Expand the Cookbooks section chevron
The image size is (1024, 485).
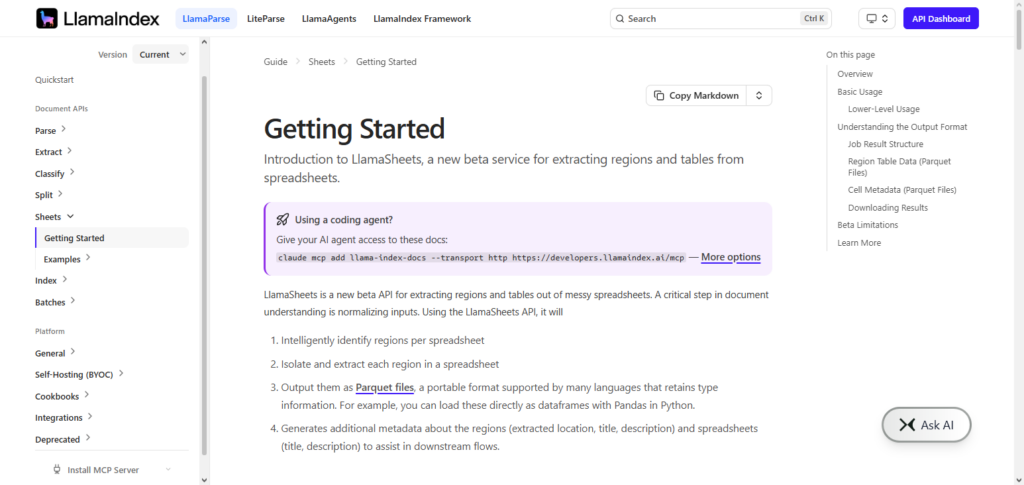coord(86,395)
